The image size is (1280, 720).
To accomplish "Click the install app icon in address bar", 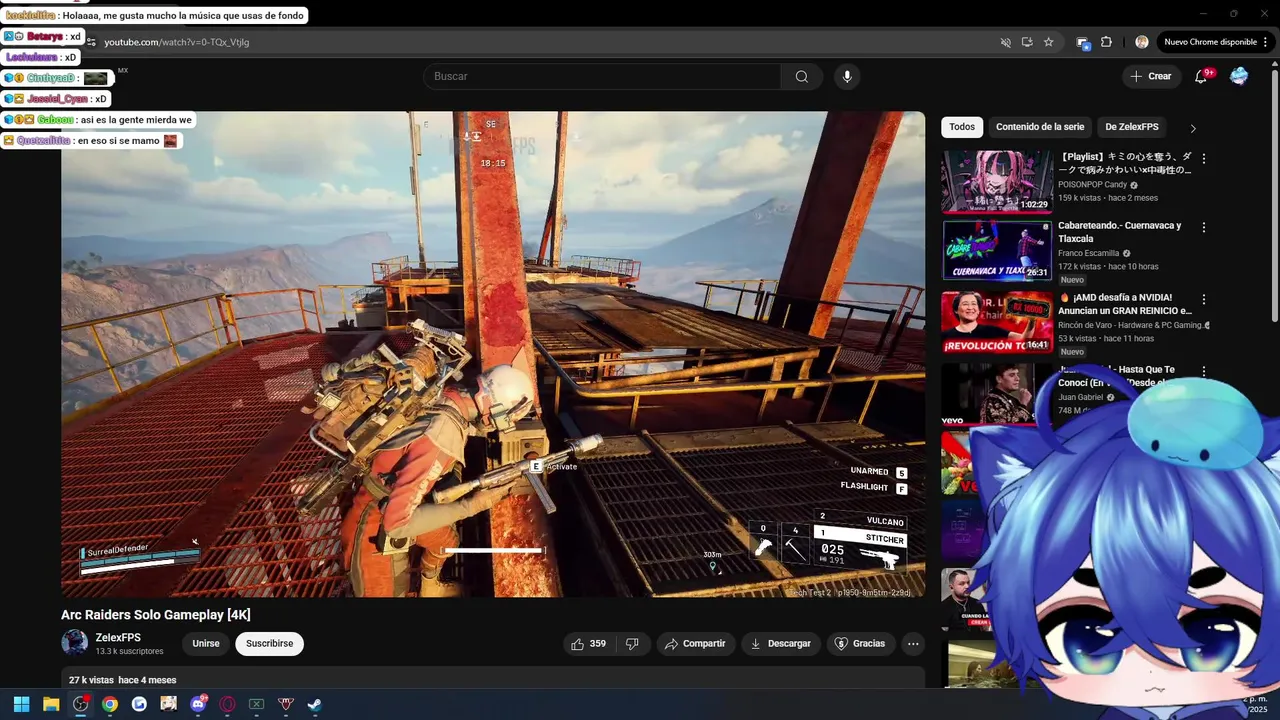I will point(1027,42).
